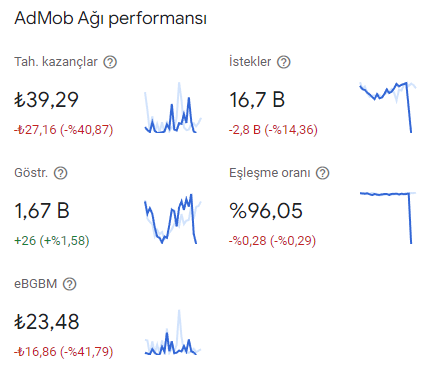
Task: Click the Tah. kazançlar sparkline chart
Action: [173, 108]
